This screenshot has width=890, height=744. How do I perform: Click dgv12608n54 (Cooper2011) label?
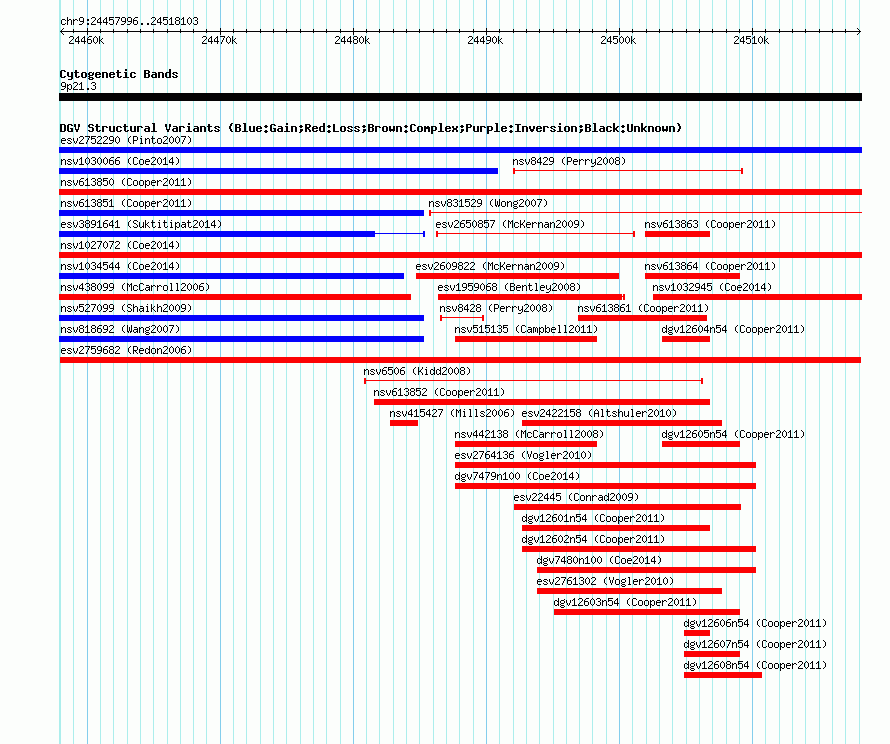tap(755, 665)
